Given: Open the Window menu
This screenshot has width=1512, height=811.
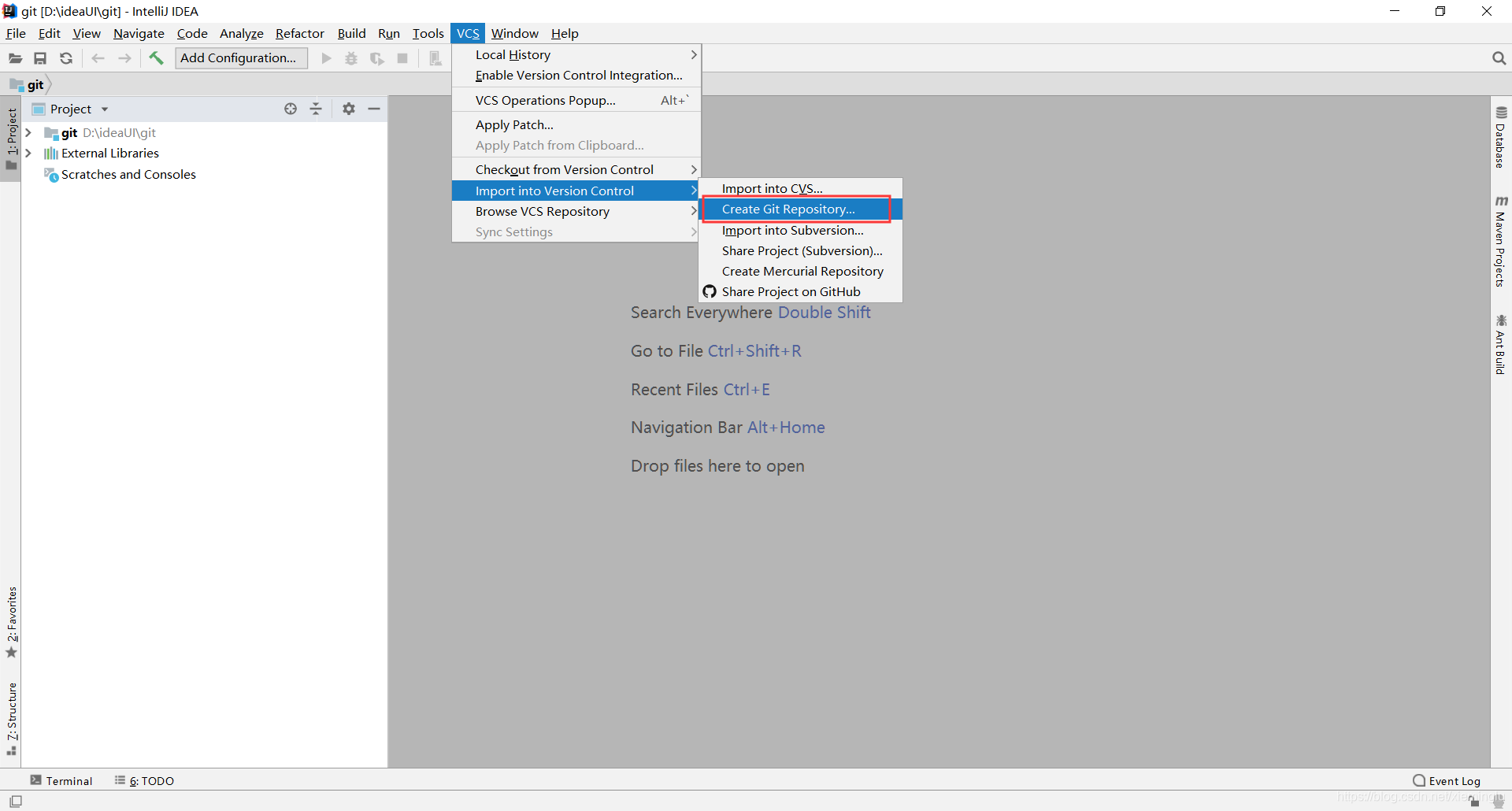Looking at the screenshot, I should tap(514, 33).
